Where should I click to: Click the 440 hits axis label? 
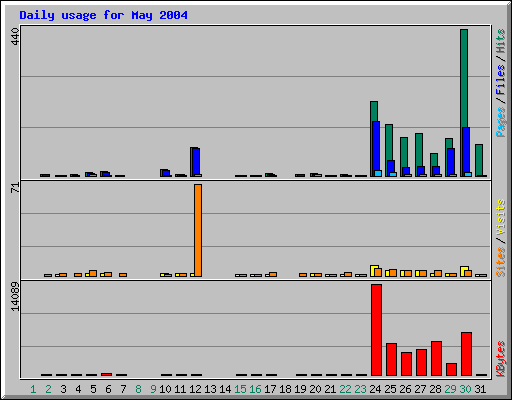pos(15,37)
